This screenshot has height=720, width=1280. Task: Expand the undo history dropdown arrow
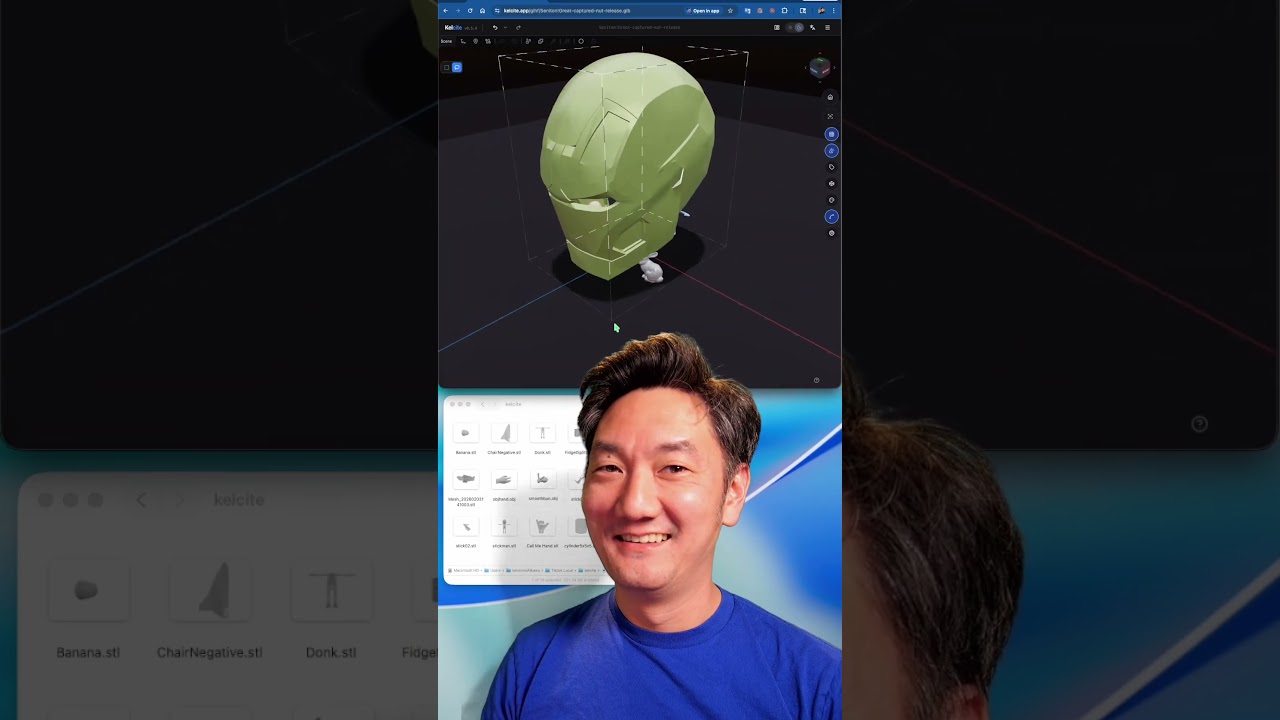505,28
